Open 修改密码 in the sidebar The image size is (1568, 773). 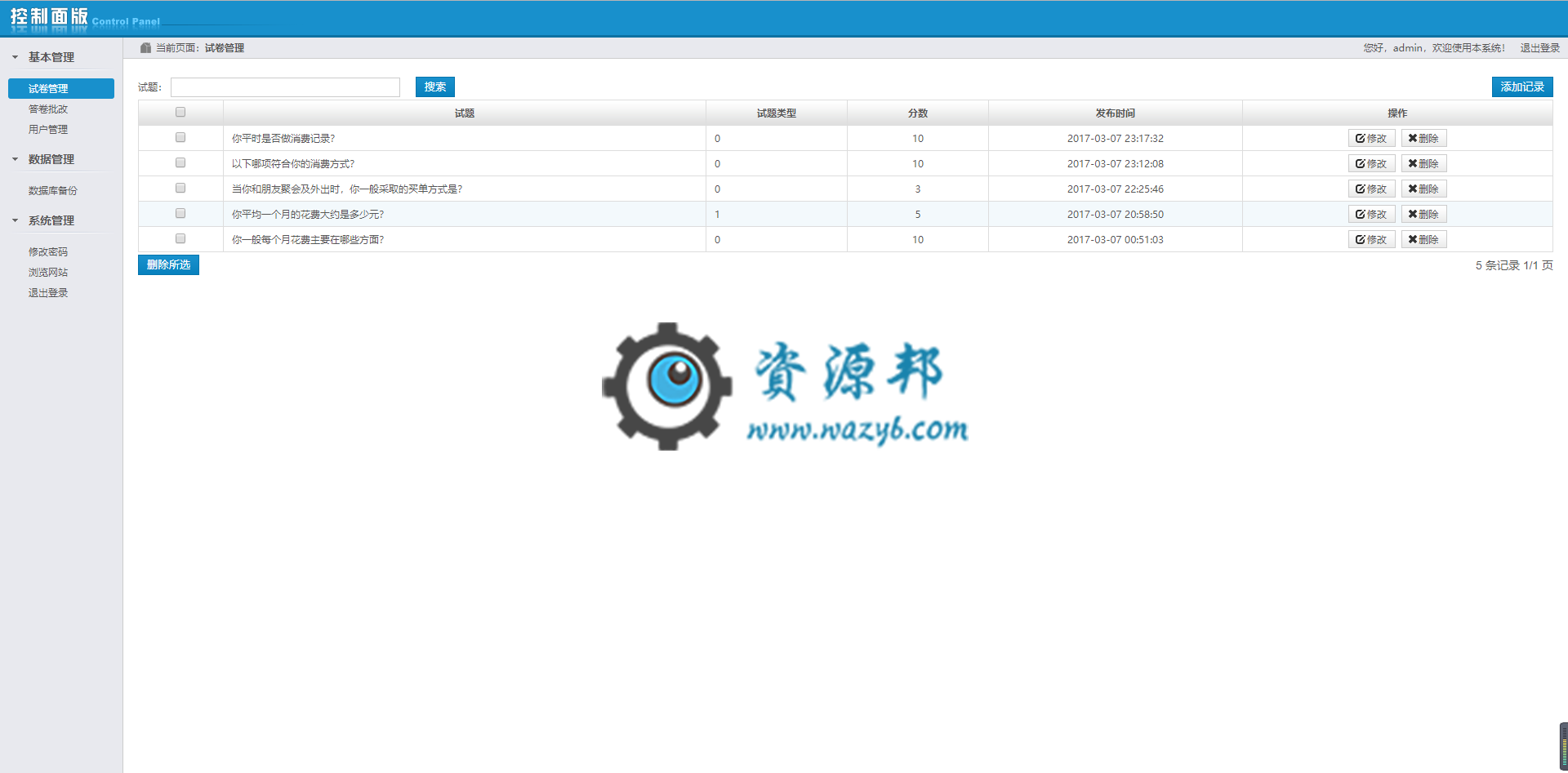coord(48,252)
